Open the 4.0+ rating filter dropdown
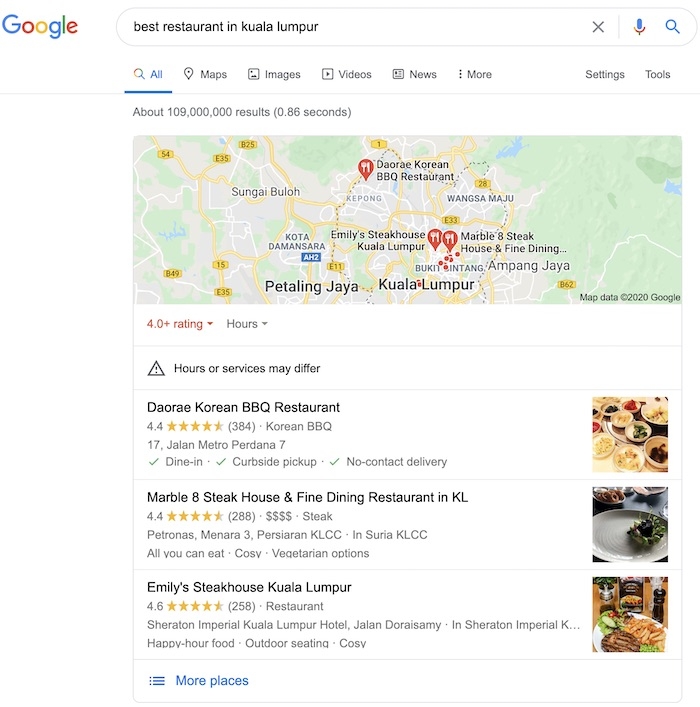700x707 pixels. click(x=180, y=324)
